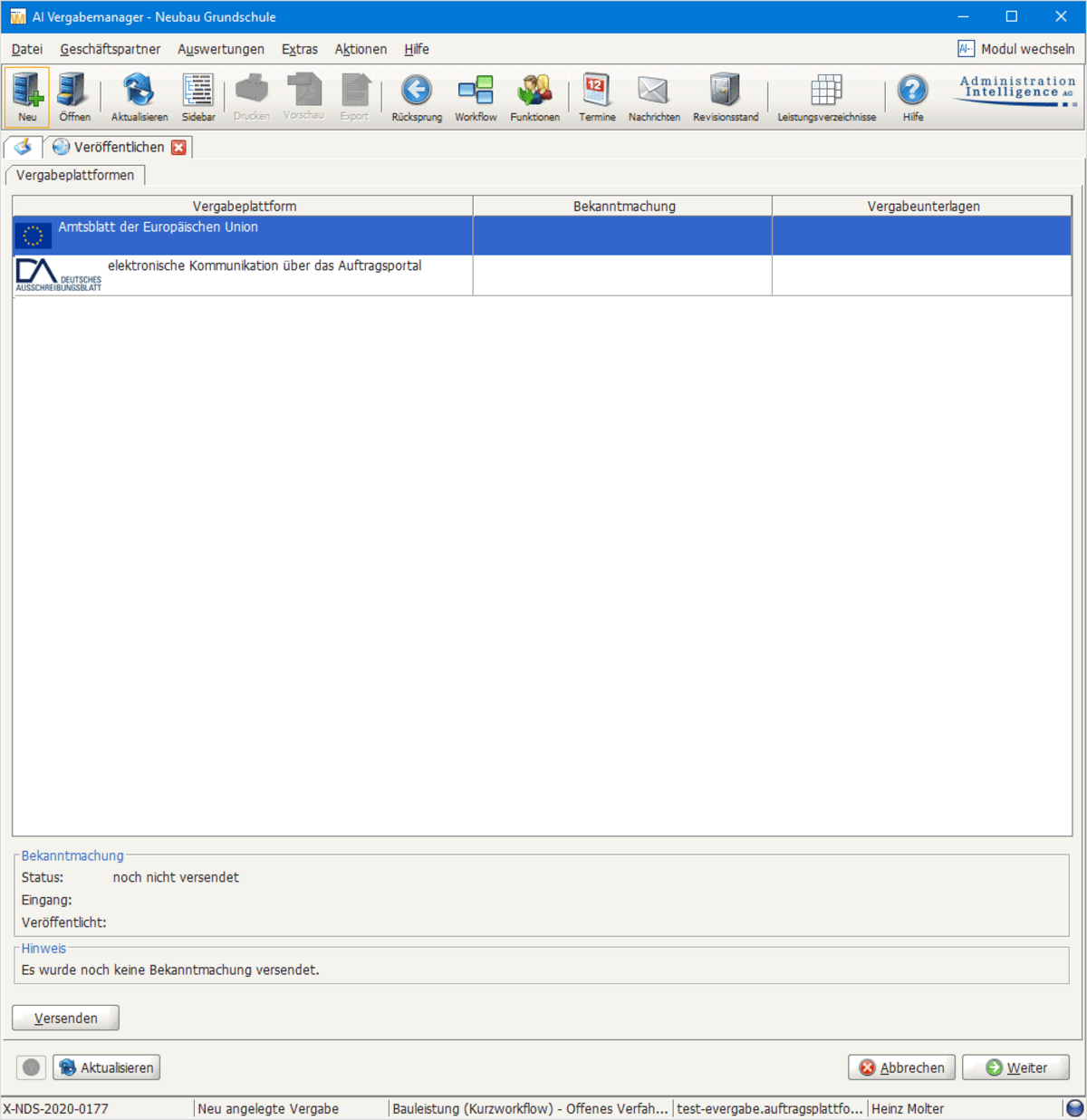Show the Termine calendar icon
The image size is (1087, 1120).
(597, 95)
